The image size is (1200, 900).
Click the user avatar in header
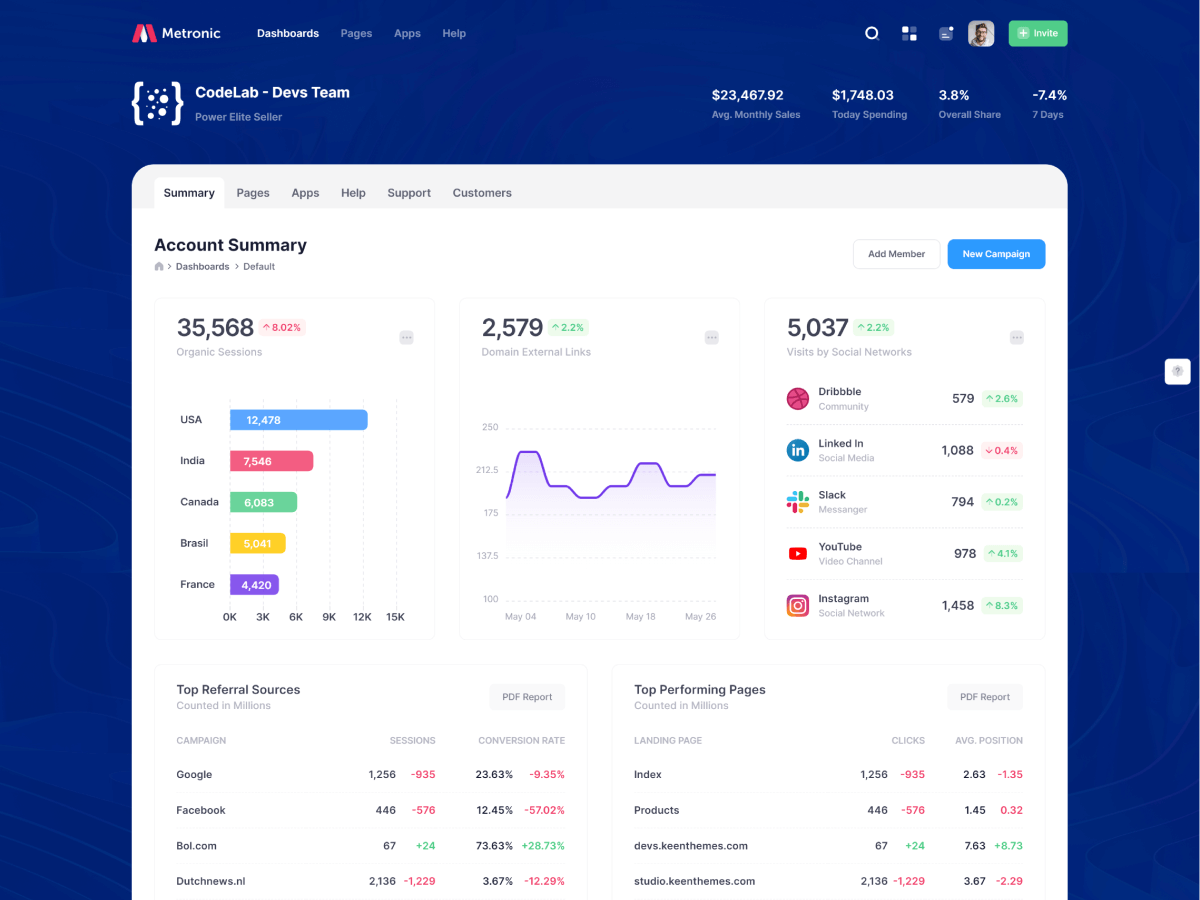[981, 33]
